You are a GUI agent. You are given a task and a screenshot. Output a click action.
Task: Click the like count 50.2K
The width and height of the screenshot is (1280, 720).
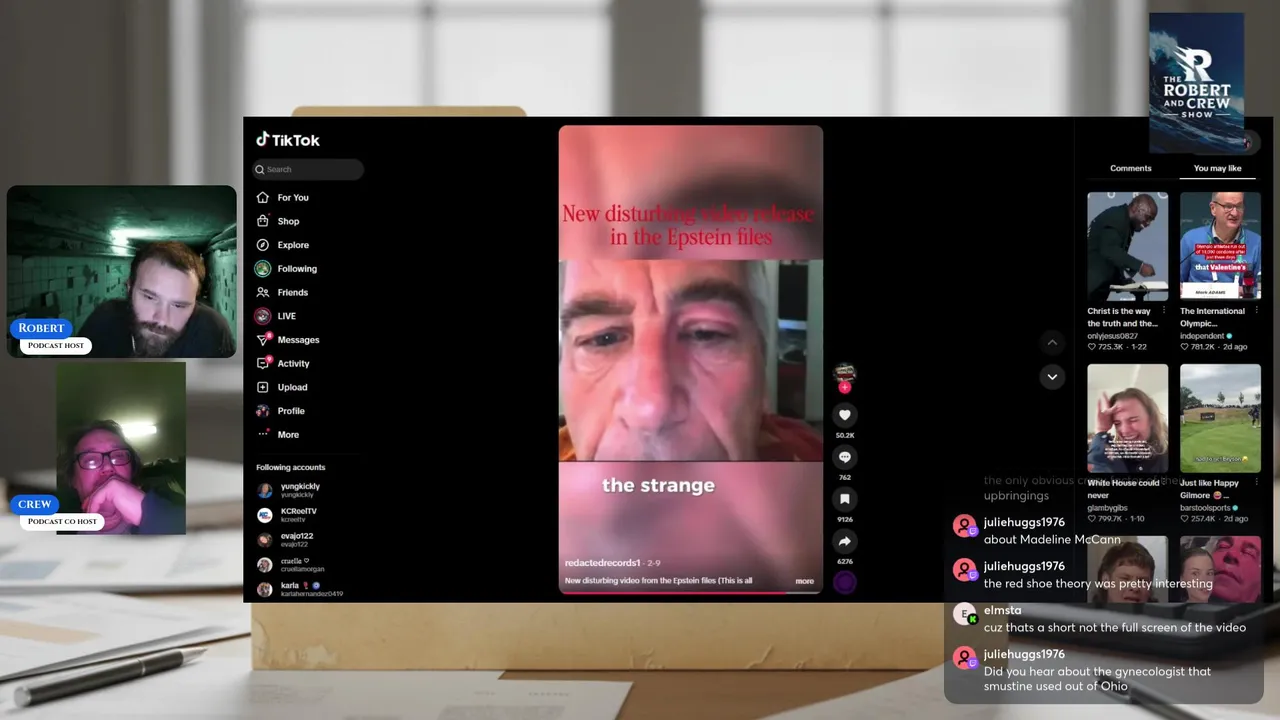click(x=845, y=435)
